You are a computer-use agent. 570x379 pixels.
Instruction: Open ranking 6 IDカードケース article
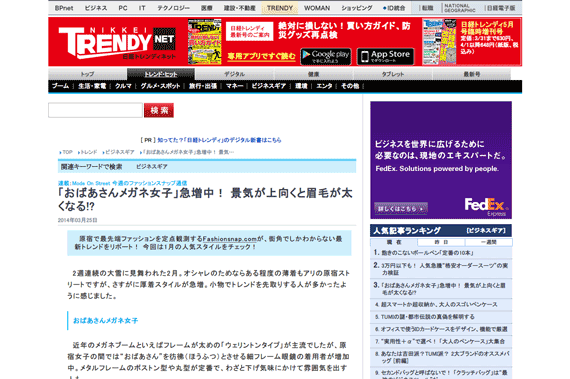(444, 329)
